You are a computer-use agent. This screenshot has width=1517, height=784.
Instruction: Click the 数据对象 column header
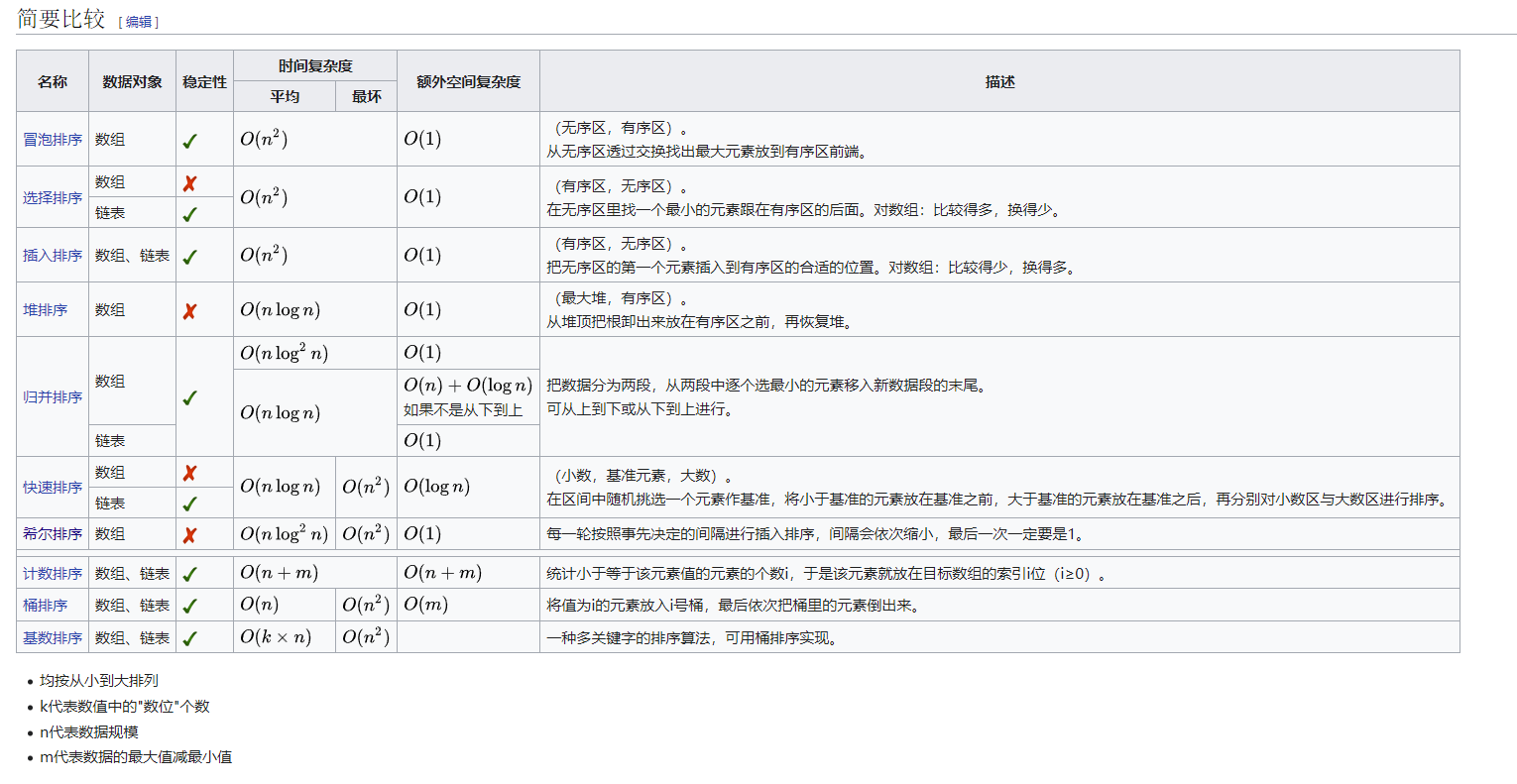coord(133,81)
